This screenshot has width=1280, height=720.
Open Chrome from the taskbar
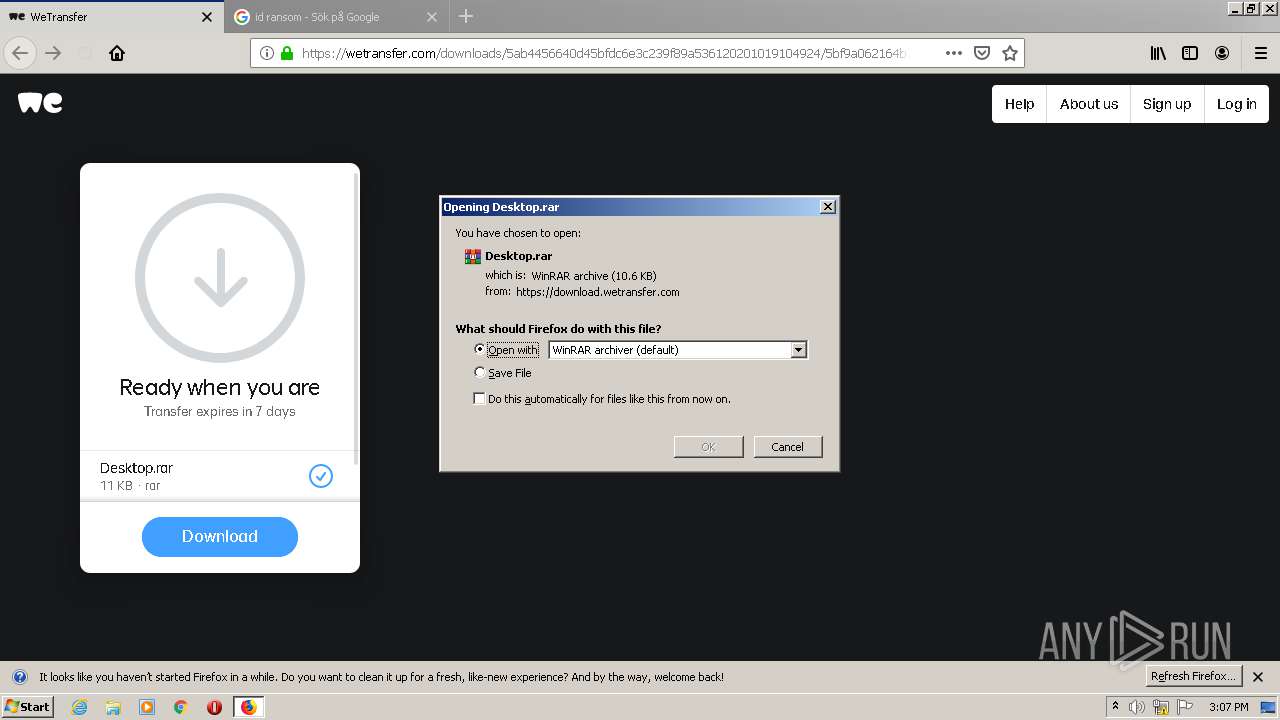click(x=181, y=707)
